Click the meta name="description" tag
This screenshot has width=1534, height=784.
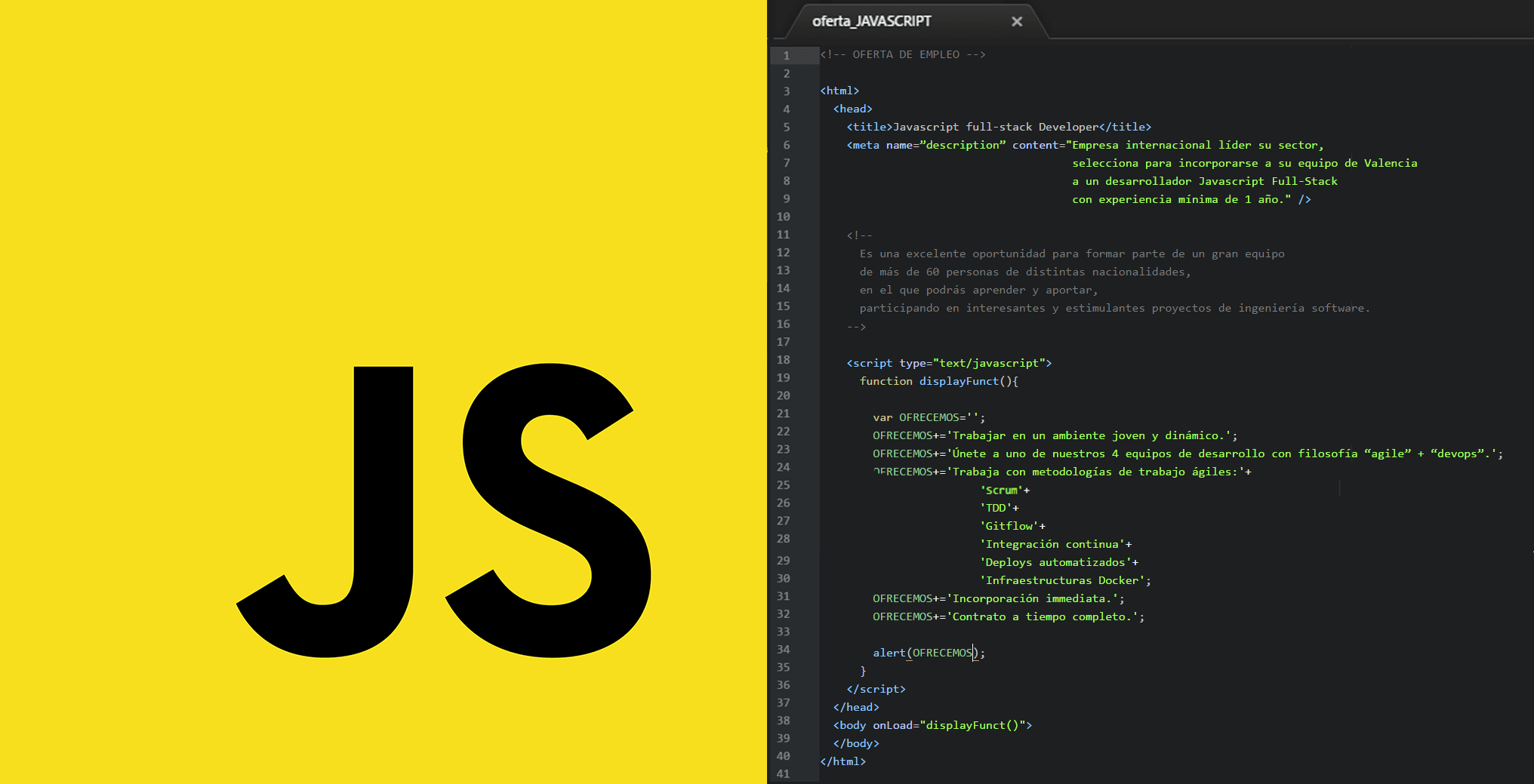pos(1085,145)
